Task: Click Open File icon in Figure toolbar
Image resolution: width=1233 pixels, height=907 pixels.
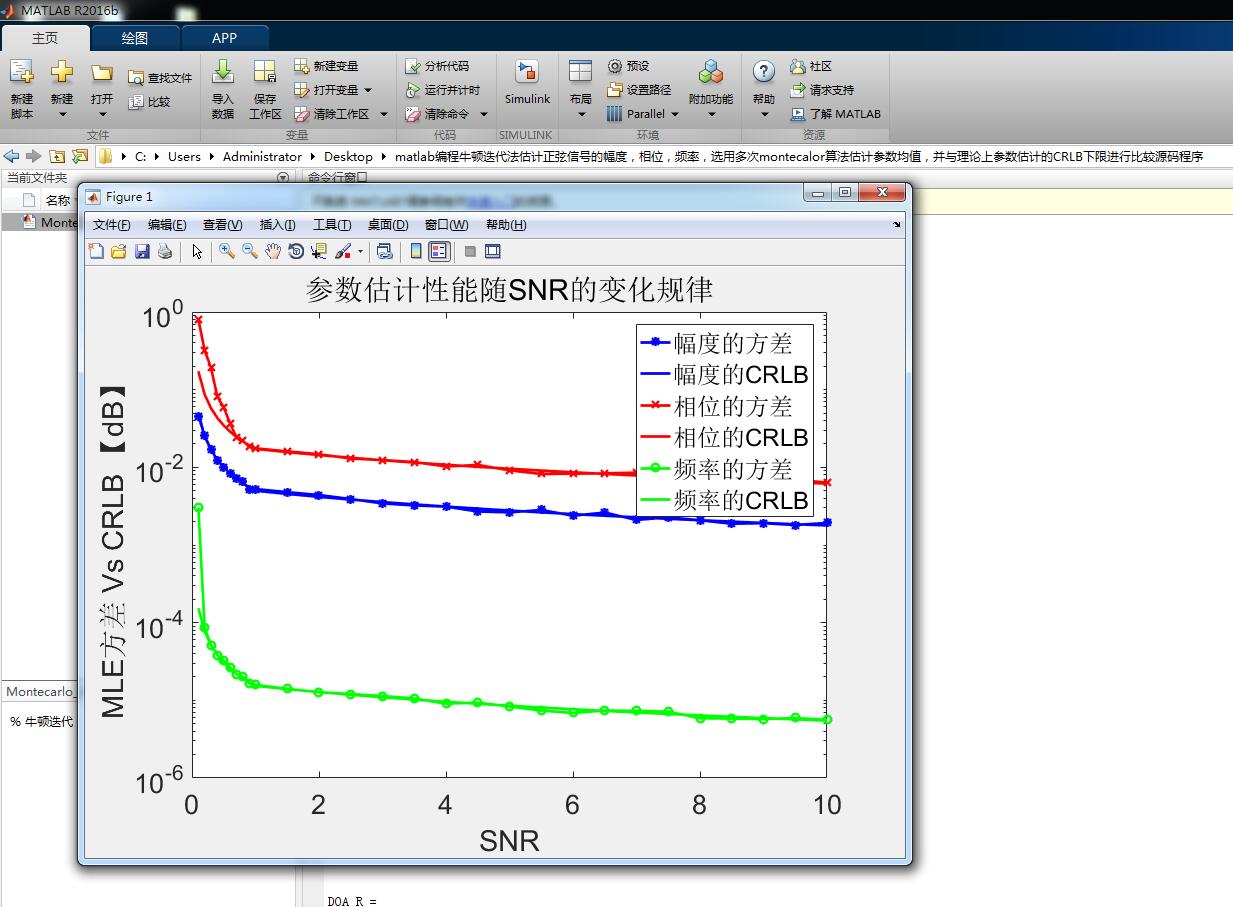Action: point(119,251)
